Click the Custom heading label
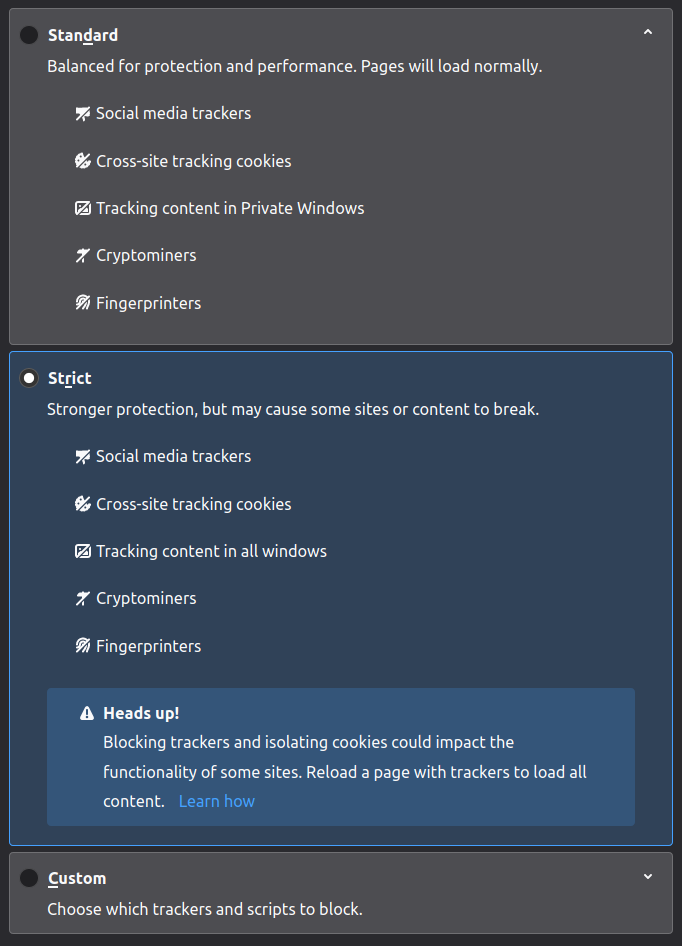This screenshot has width=682, height=946. pyautogui.click(x=77, y=878)
